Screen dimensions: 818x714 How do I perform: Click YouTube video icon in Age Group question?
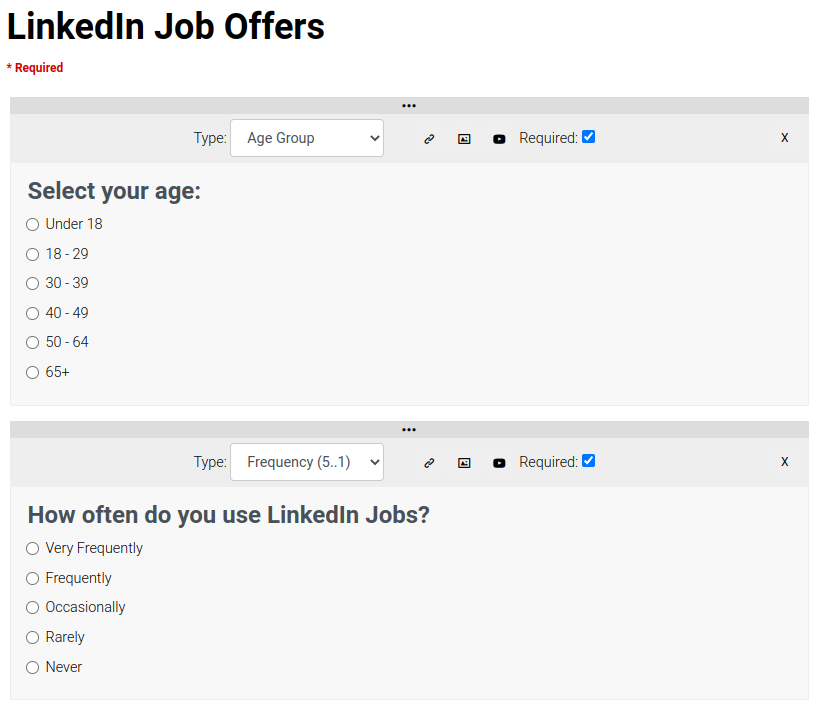pos(499,139)
